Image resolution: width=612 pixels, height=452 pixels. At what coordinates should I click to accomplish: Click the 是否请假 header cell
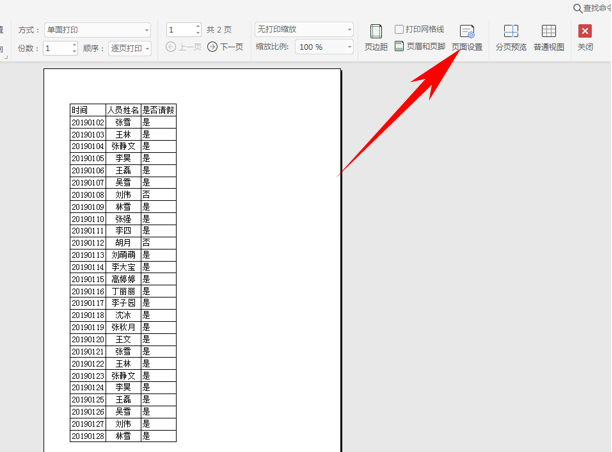[158, 110]
